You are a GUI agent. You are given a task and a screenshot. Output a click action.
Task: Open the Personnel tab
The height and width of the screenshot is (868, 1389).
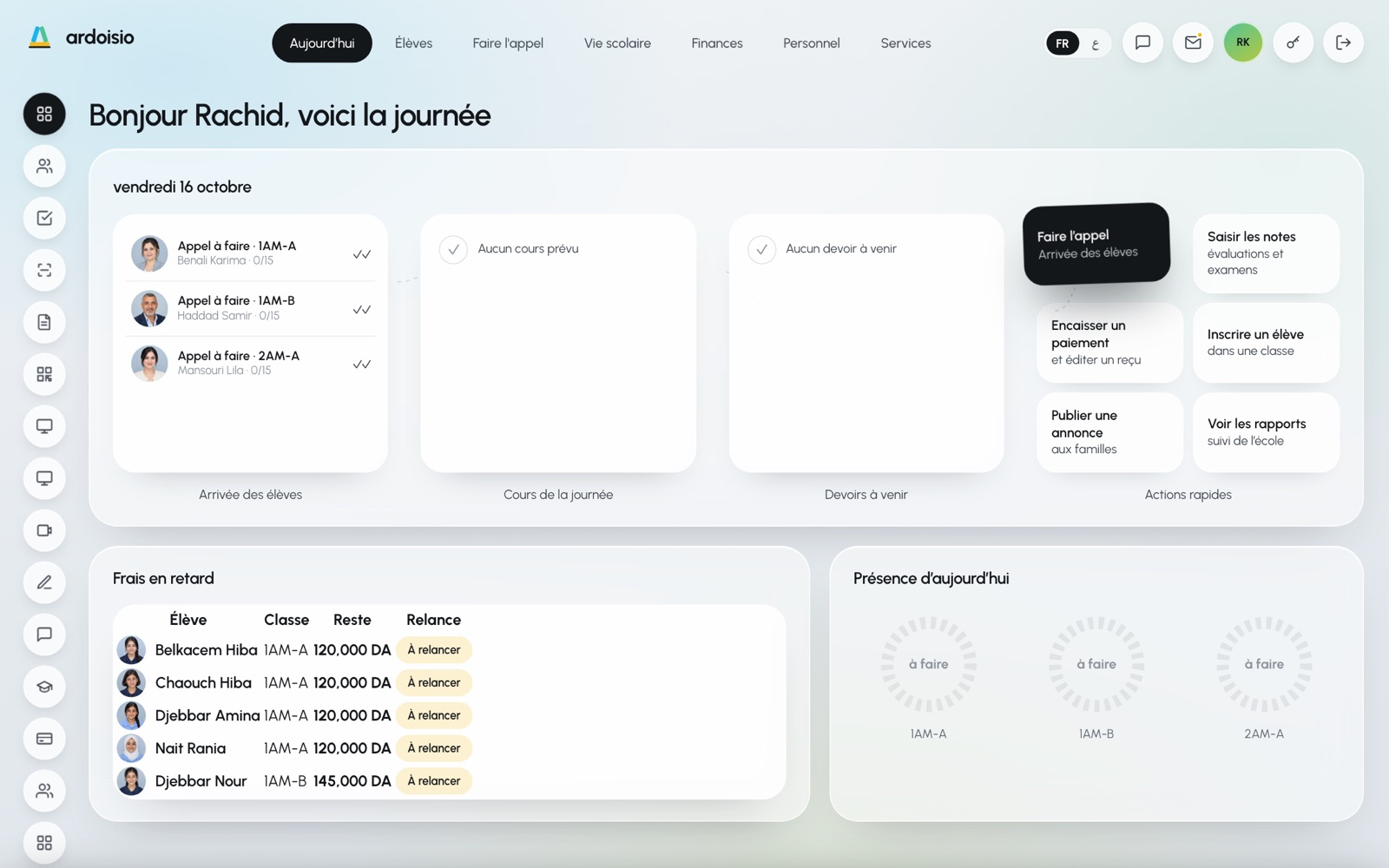click(812, 43)
